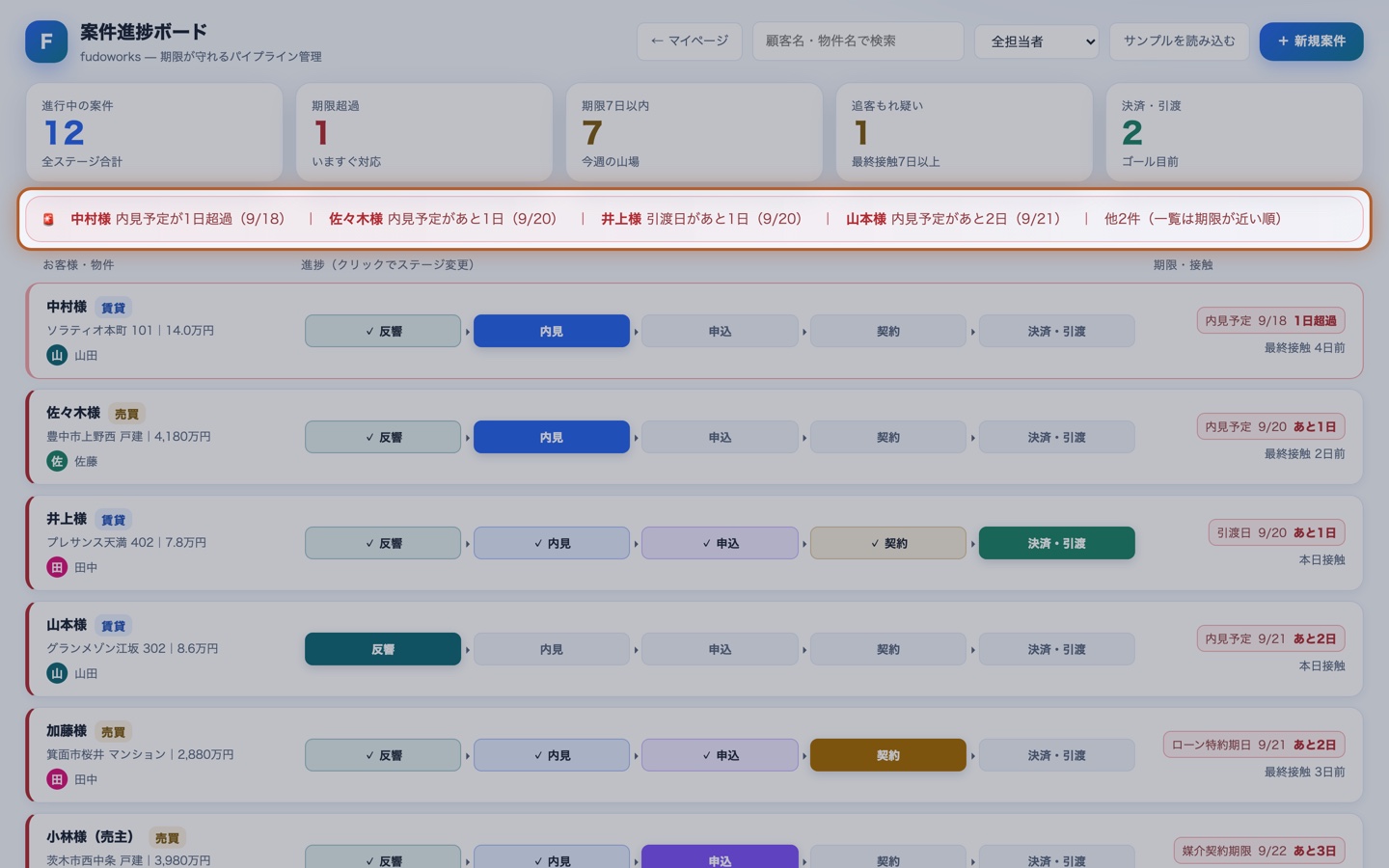Click 山田 avatar icon on 中村様 card

click(x=57, y=355)
